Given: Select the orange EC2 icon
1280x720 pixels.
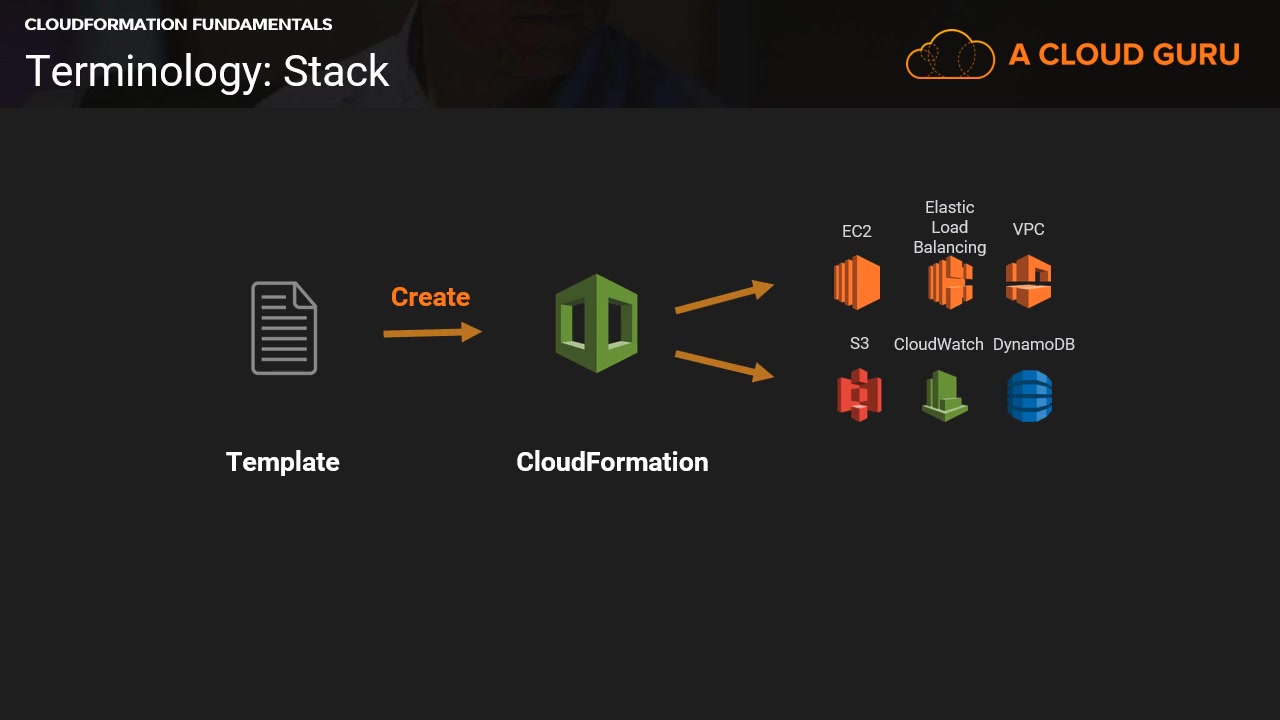Looking at the screenshot, I should tap(857, 282).
